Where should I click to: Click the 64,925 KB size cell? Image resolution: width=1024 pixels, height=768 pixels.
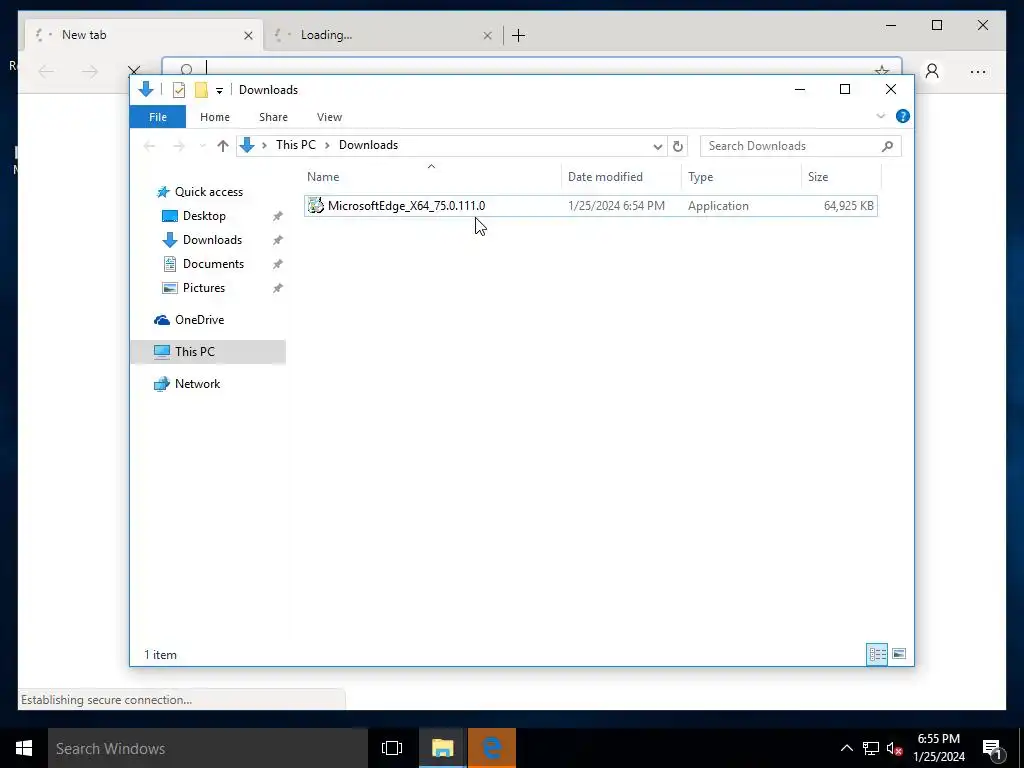(848, 206)
